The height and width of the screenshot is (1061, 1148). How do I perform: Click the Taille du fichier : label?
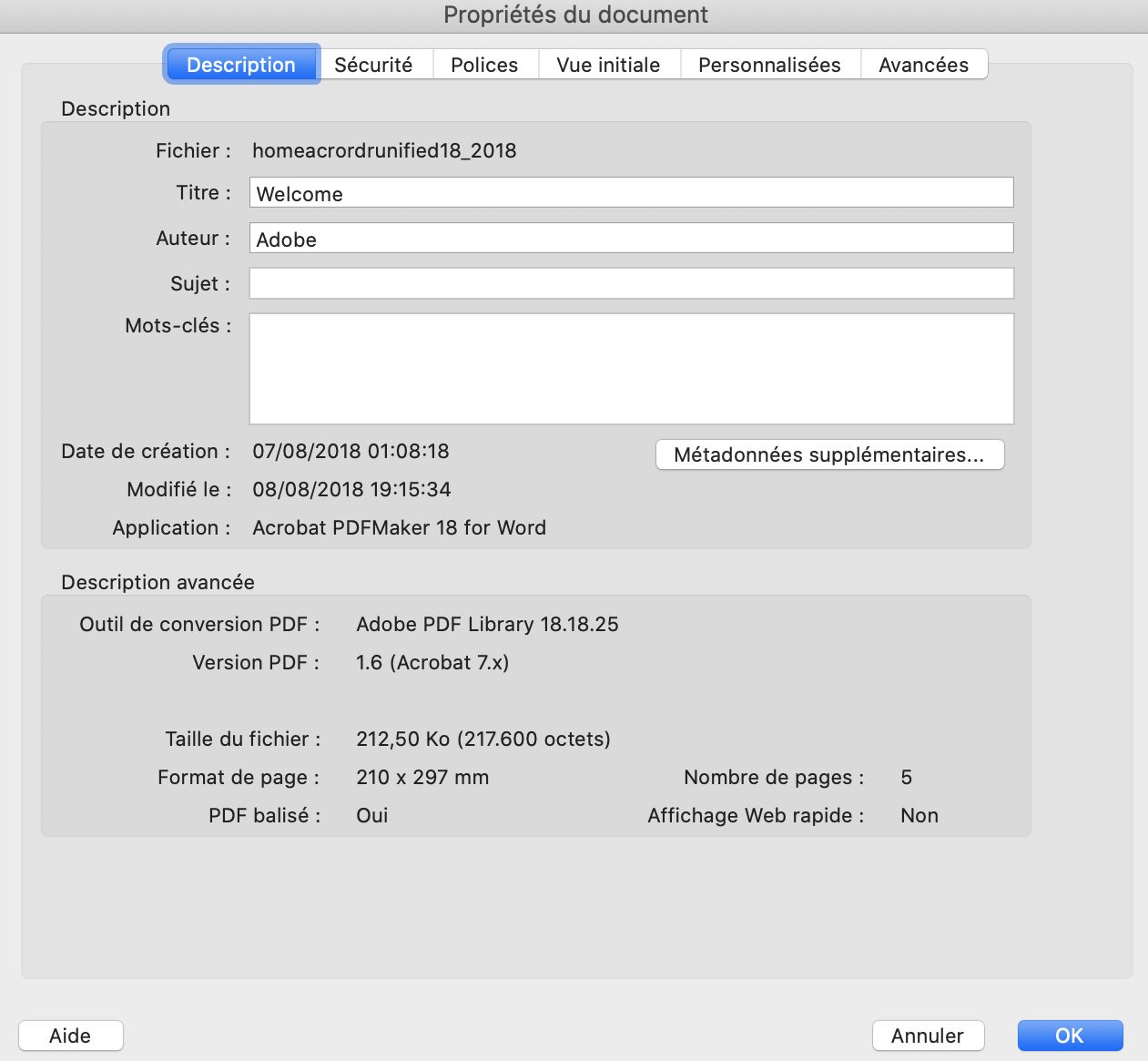tap(243, 739)
